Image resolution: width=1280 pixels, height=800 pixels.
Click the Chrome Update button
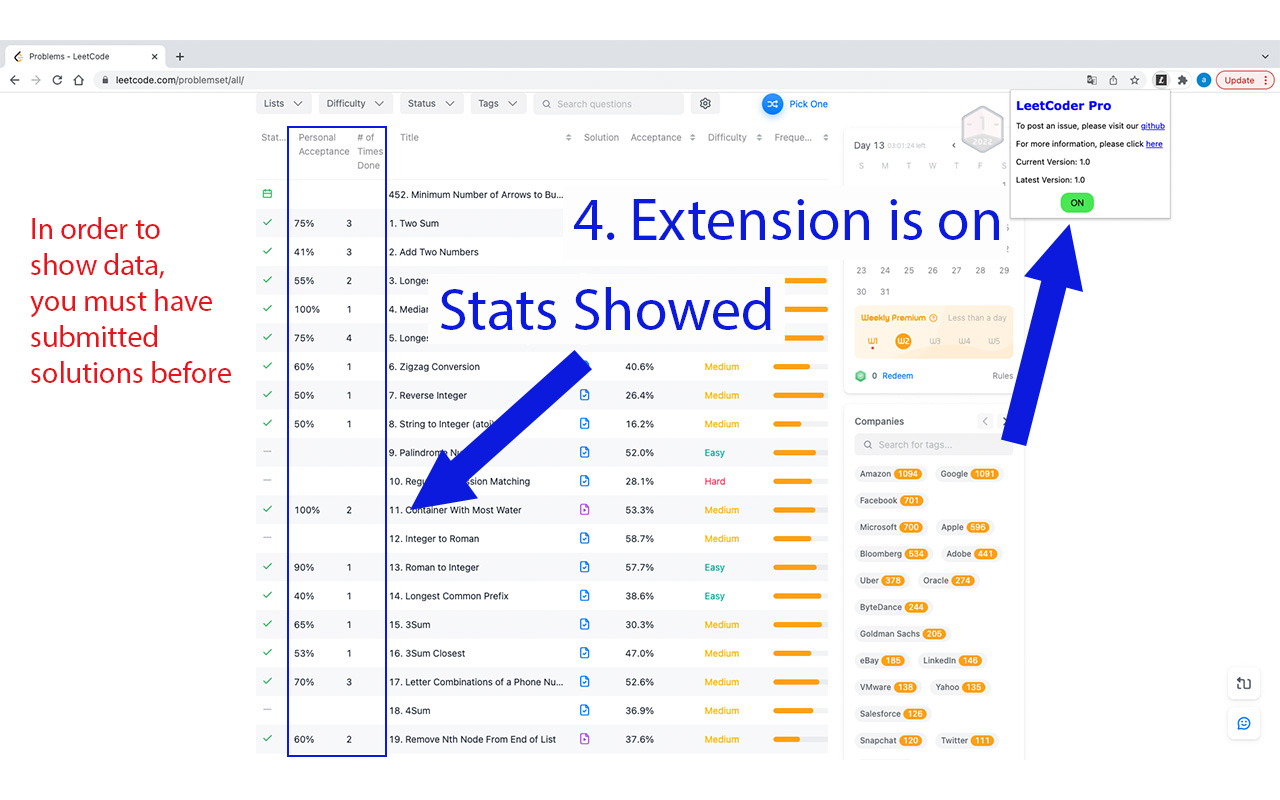coord(1245,80)
